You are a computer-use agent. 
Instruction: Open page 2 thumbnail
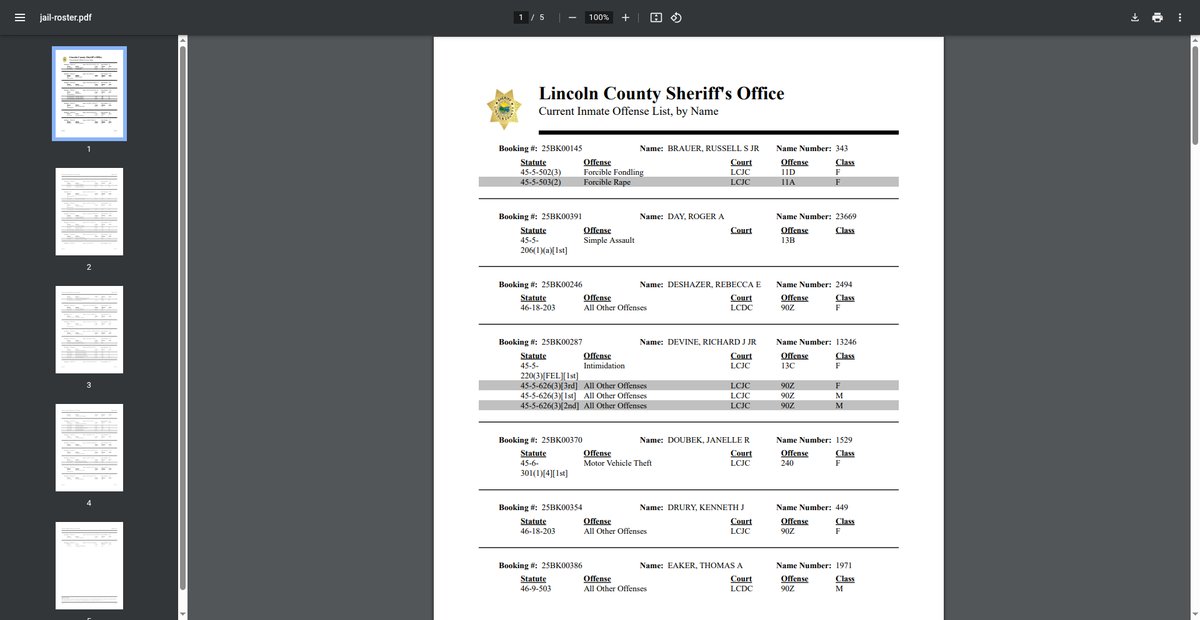tap(89, 213)
